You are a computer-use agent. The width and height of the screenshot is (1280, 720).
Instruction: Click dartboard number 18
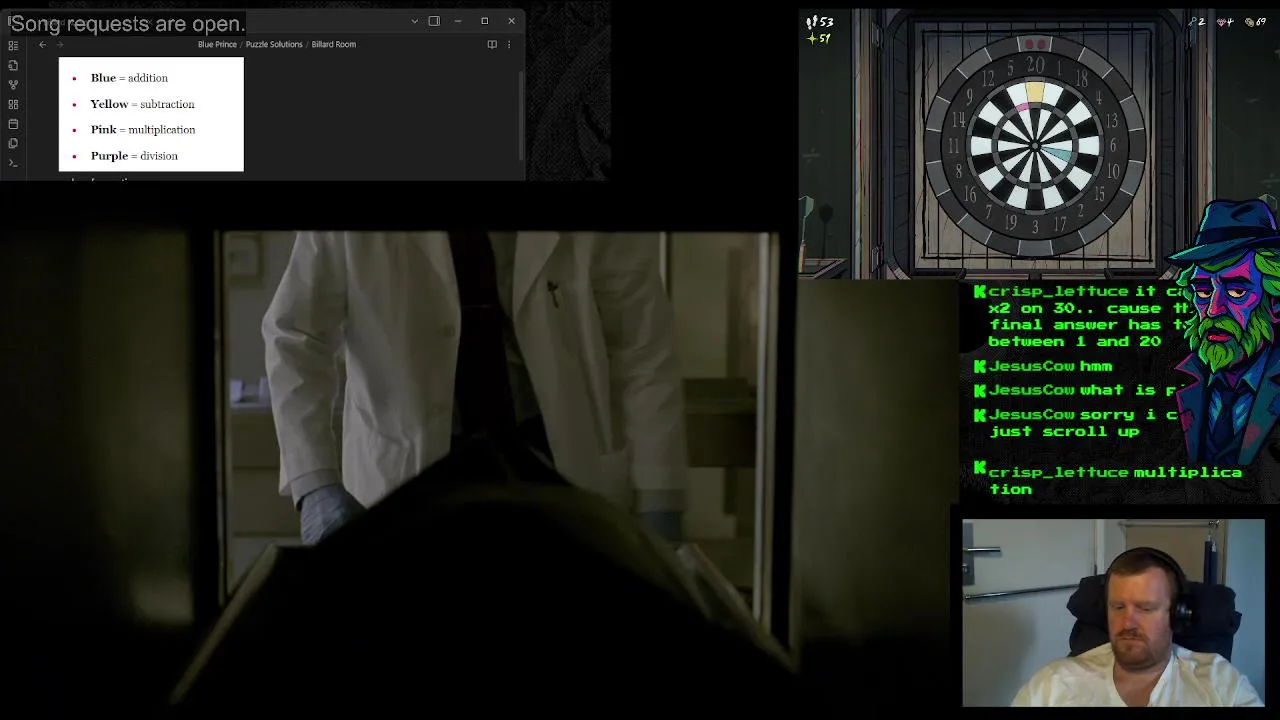(x=1080, y=79)
